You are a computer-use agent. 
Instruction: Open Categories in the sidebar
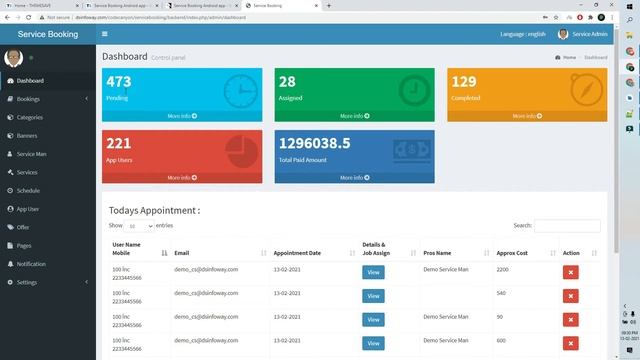point(48,118)
